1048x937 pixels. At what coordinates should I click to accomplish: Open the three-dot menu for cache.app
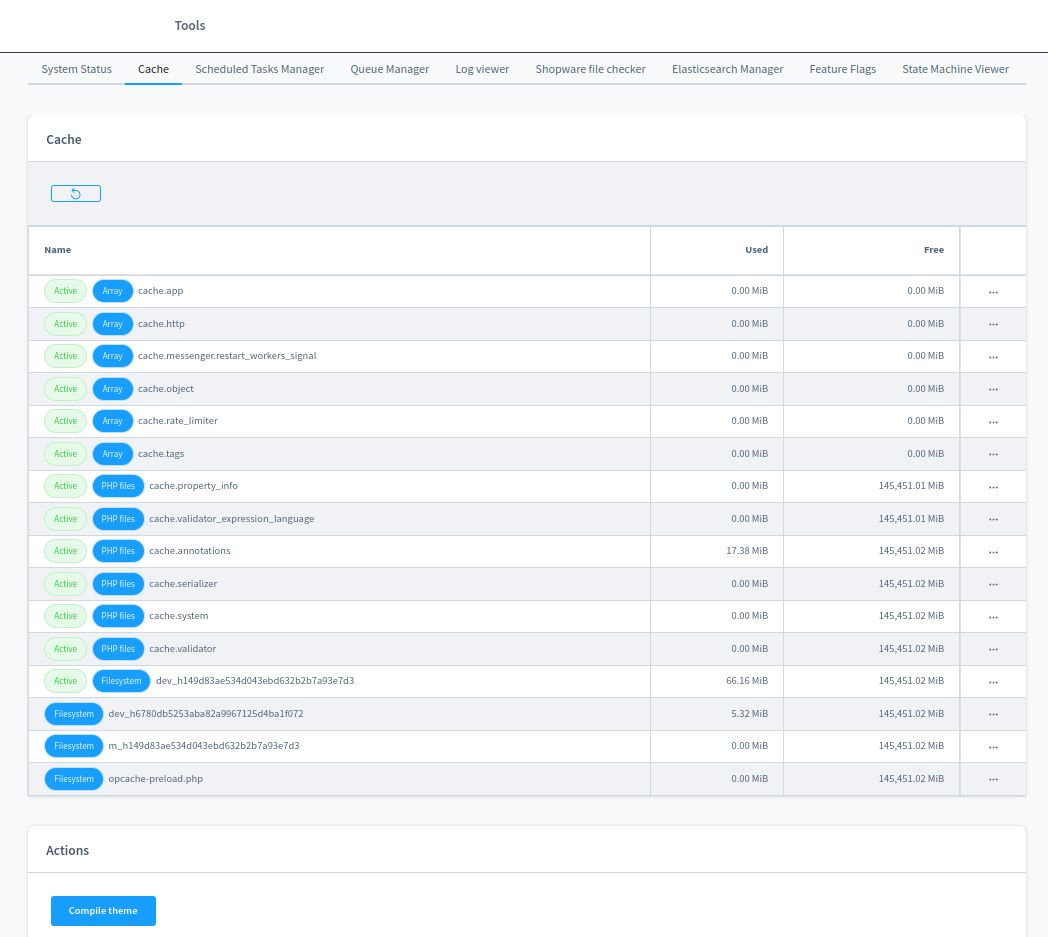tap(993, 292)
